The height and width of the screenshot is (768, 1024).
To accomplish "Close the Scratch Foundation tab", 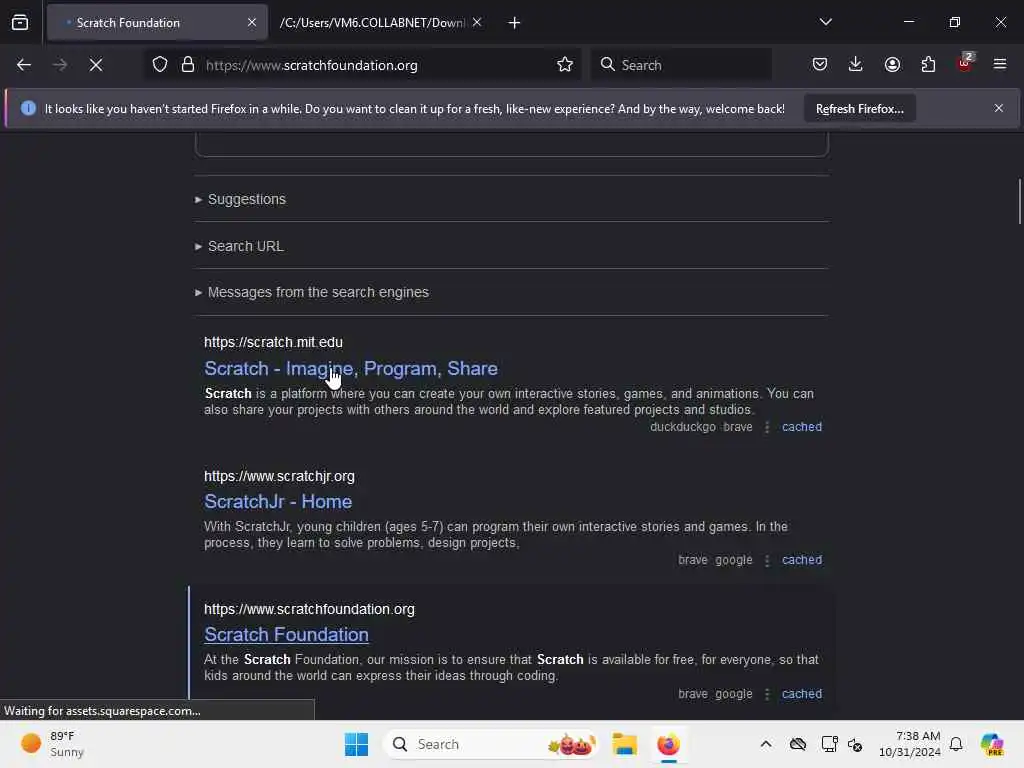I will pos(252,22).
